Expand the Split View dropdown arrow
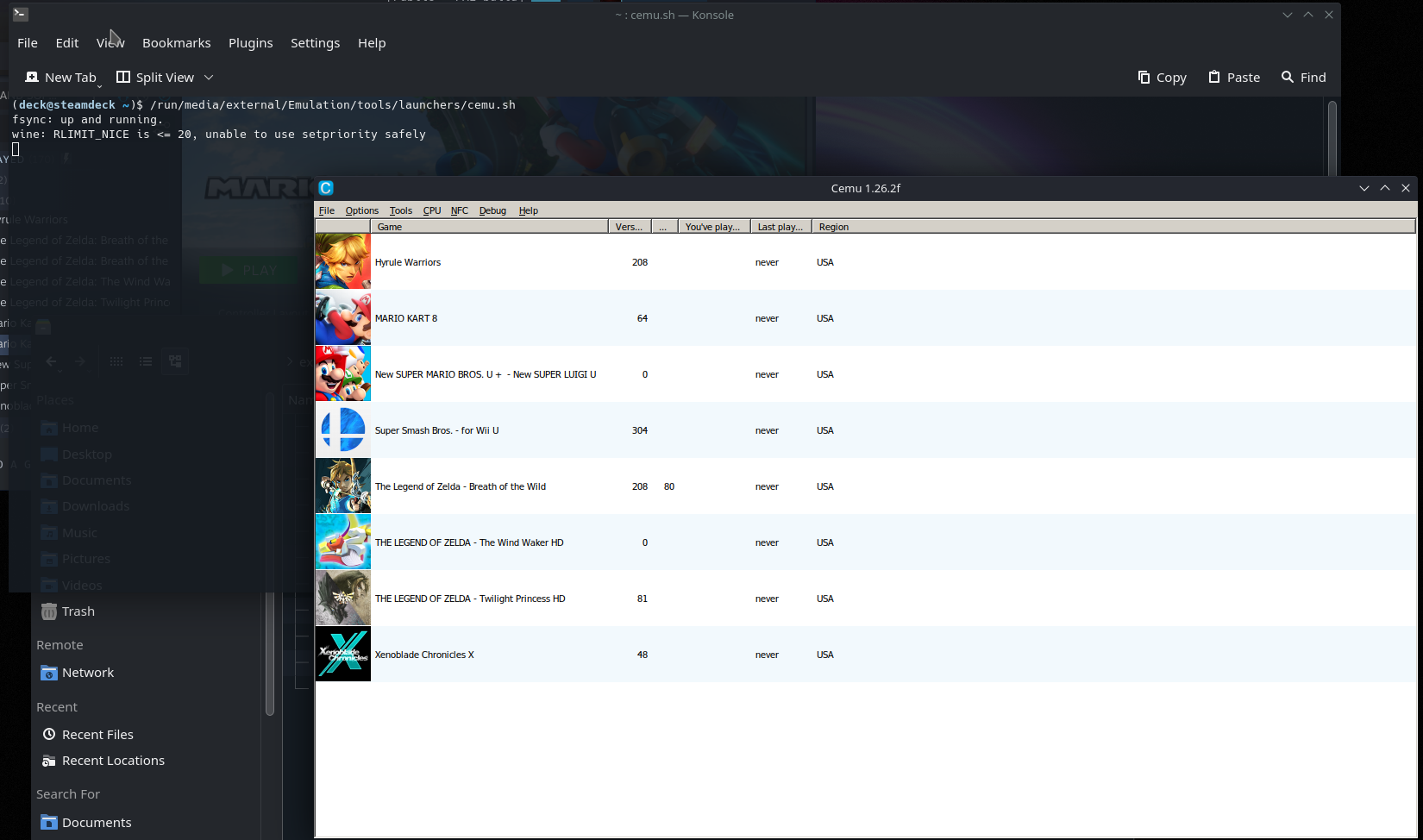 point(209,78)
